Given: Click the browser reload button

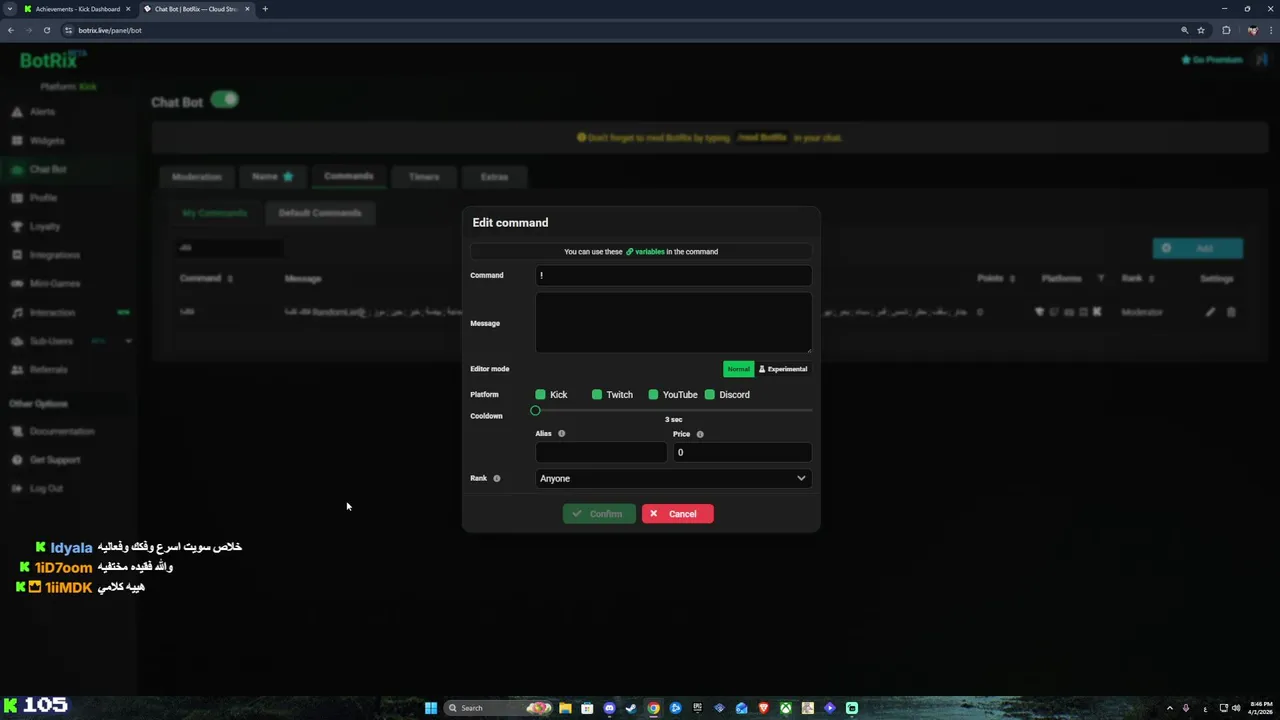Looking at the screenshot, I should click(46, 30).
